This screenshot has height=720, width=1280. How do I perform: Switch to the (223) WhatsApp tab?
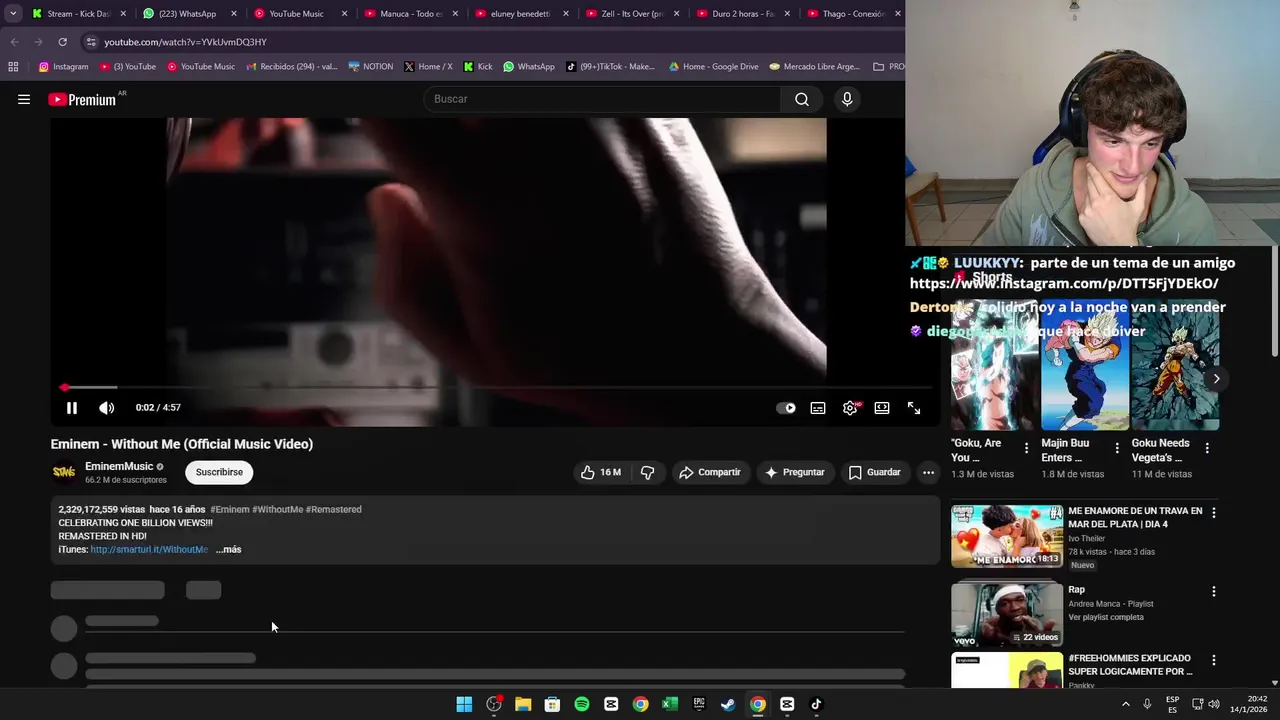(189, 14)
